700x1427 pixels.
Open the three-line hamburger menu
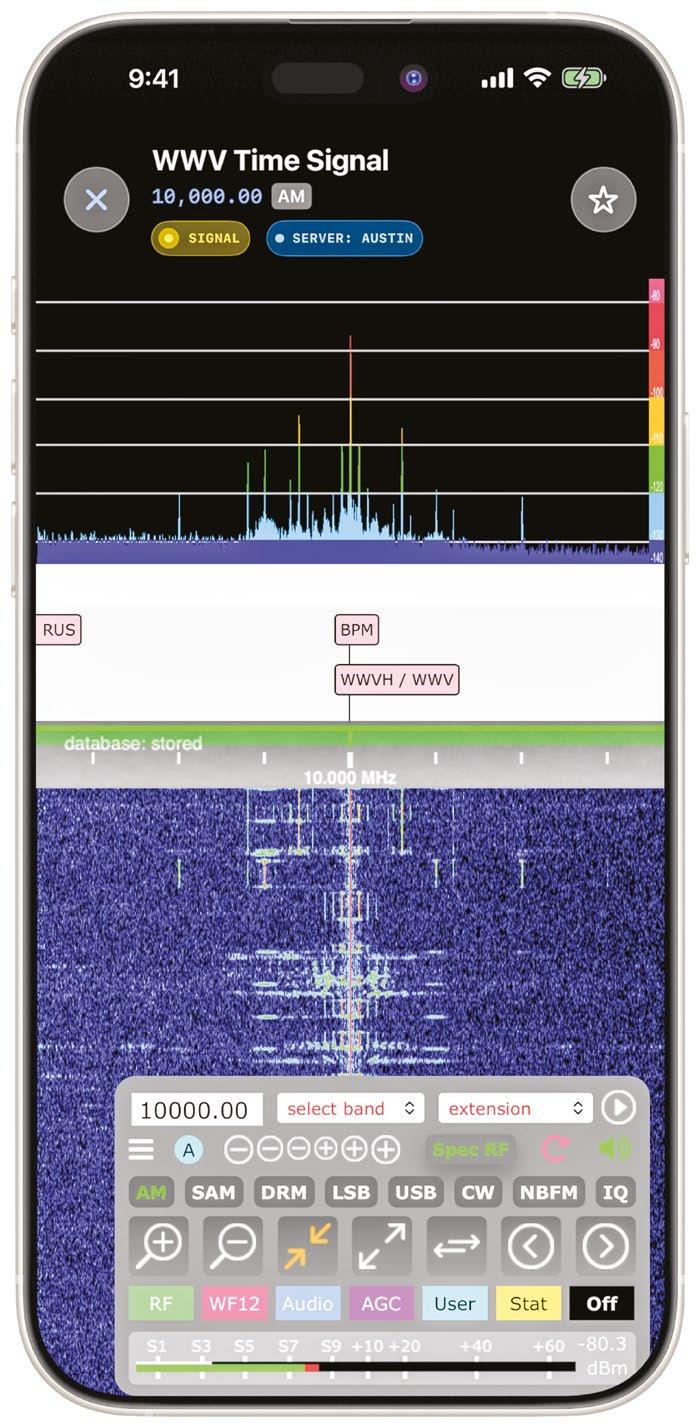coord(142,1150)
